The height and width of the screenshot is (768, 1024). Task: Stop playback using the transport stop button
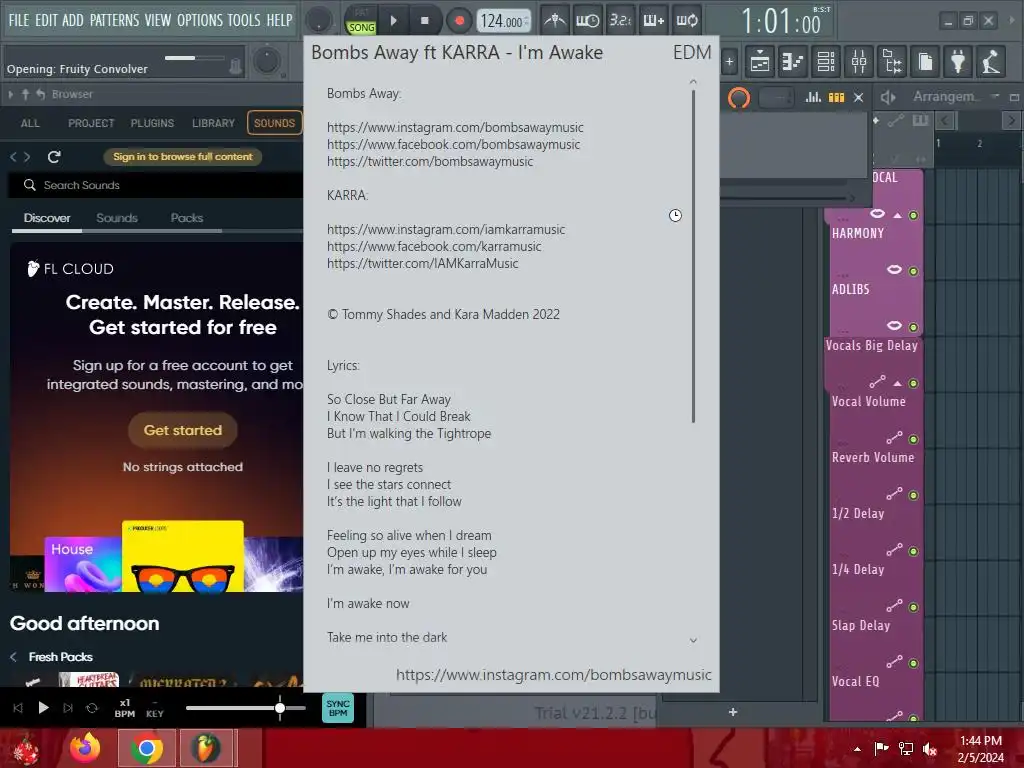point(424,21)
